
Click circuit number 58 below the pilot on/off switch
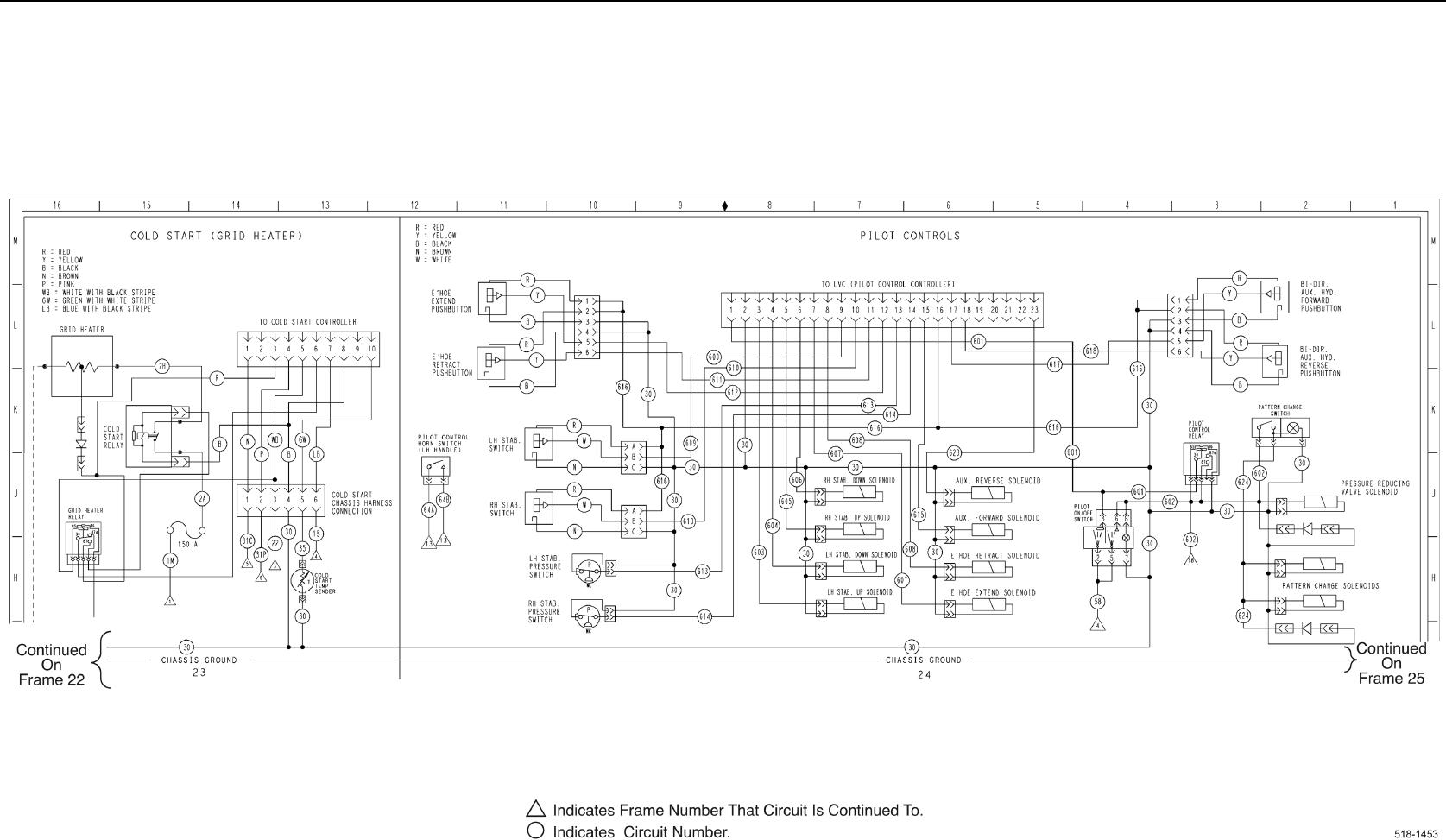click(x=1097, y=602)
